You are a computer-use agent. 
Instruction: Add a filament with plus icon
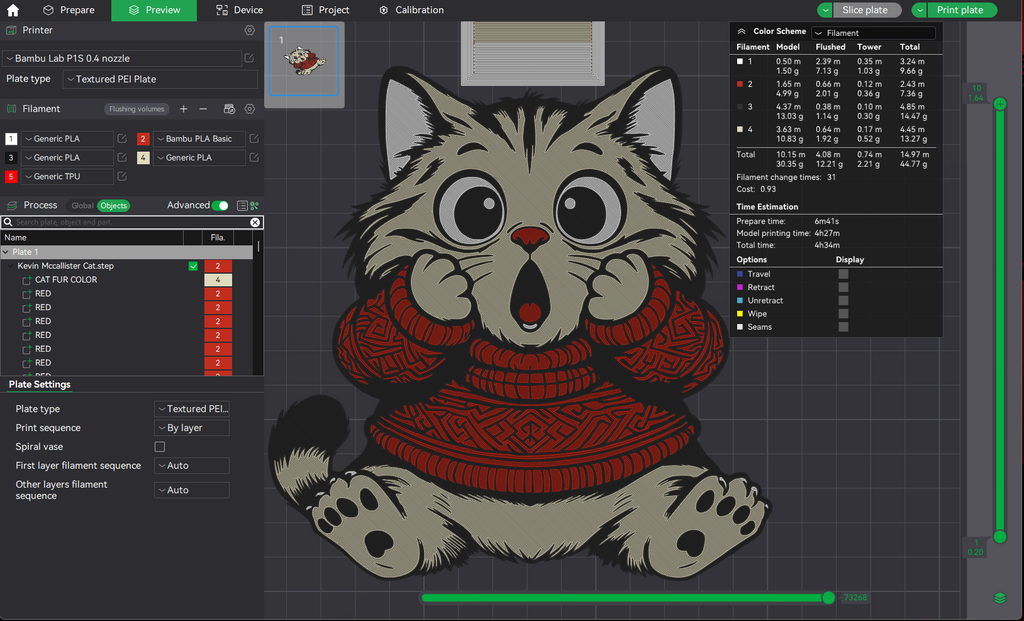pos(184,109)
